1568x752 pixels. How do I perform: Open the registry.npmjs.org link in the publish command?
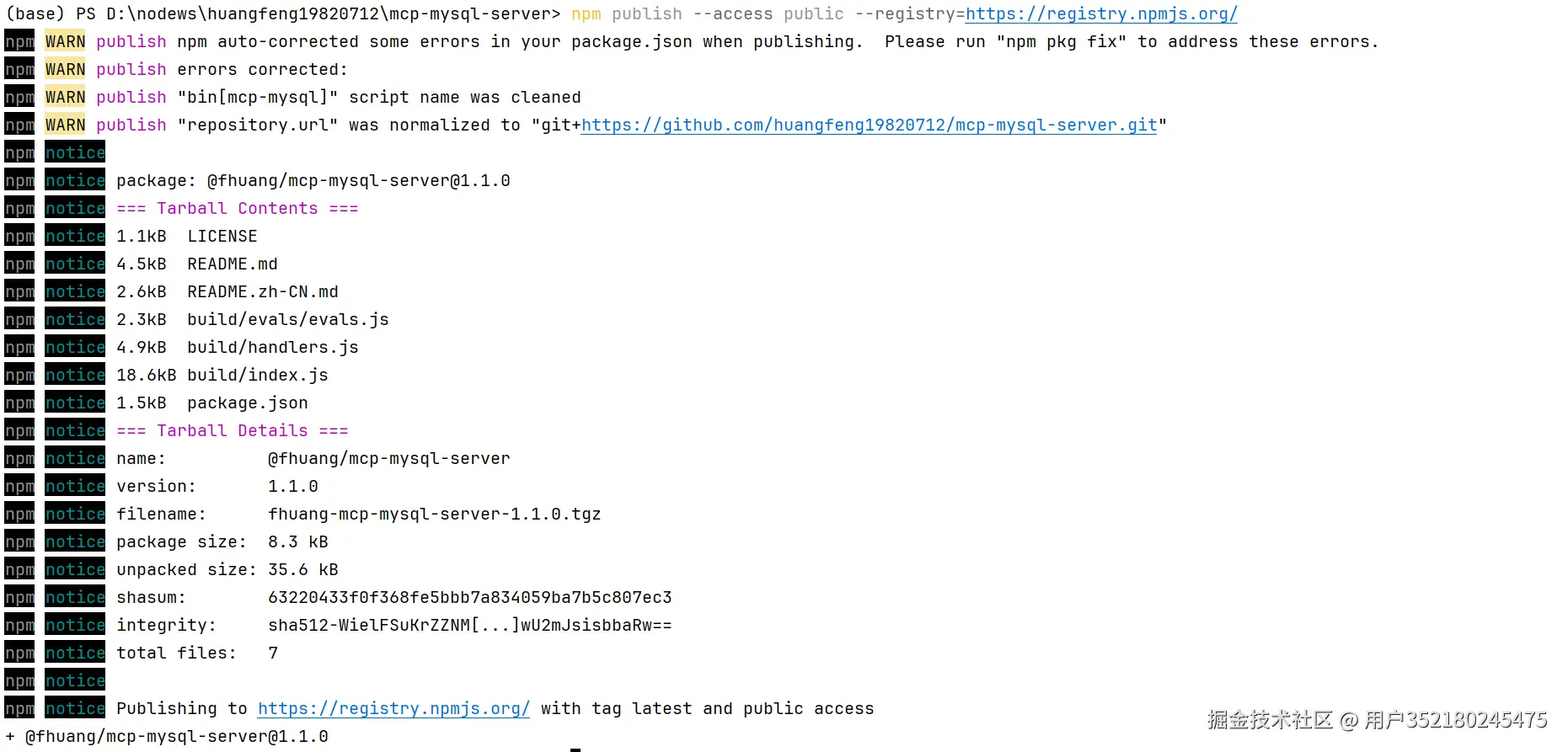tap(1100, 14)
